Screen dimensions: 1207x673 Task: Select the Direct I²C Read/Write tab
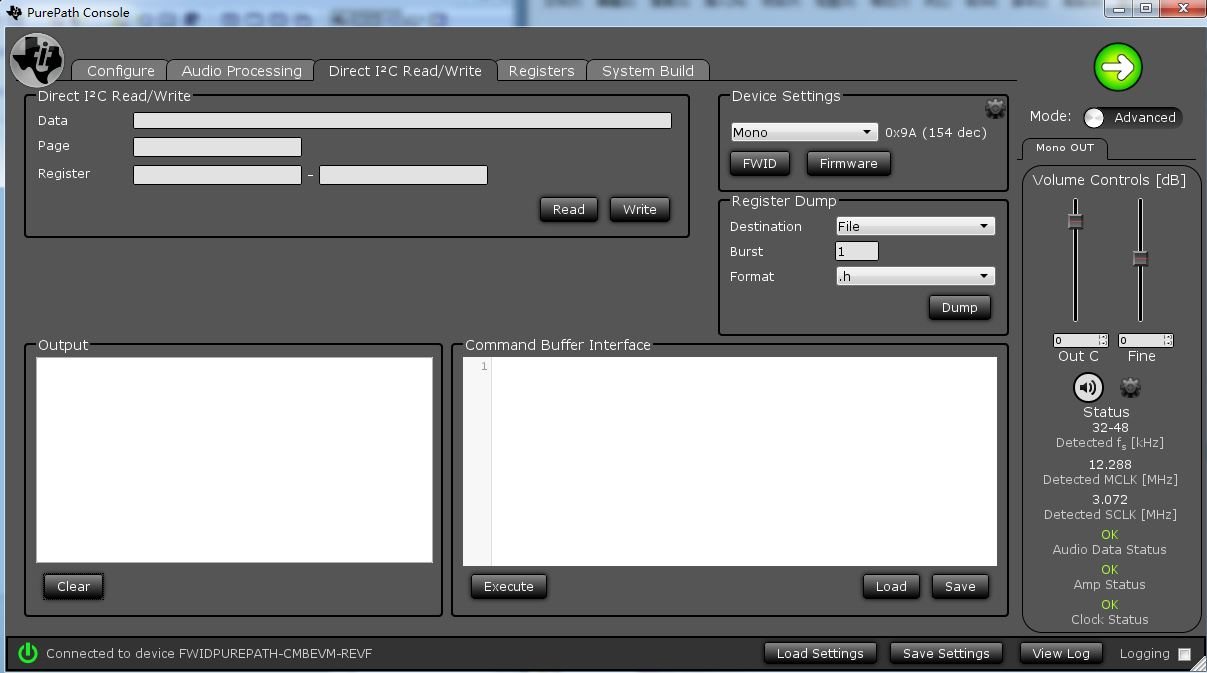(405, 71)
